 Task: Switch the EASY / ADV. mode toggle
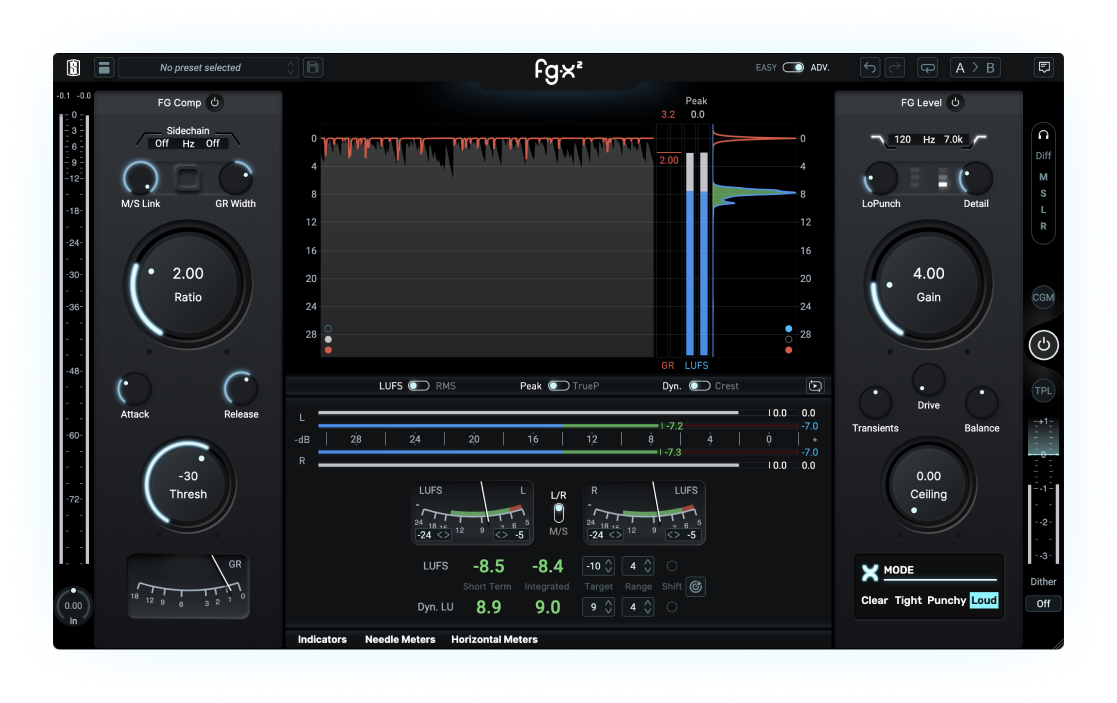click(x=793, y=68)
